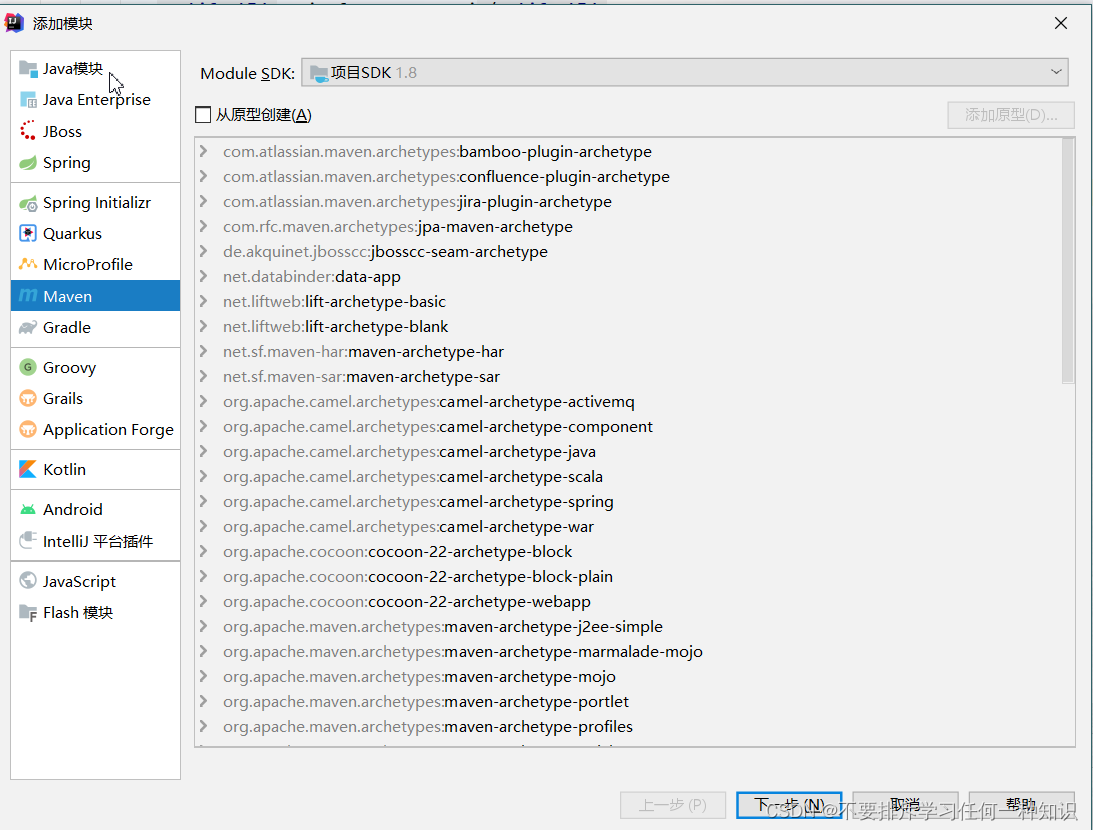This screenshot has height=830, width=1093.
Task: Click the JavaScript globe icon
Action: [28, 581]
